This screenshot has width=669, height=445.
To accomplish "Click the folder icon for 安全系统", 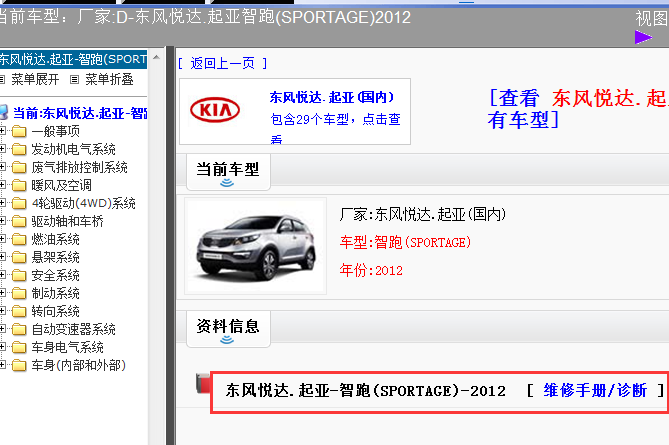I will (19, 275).
